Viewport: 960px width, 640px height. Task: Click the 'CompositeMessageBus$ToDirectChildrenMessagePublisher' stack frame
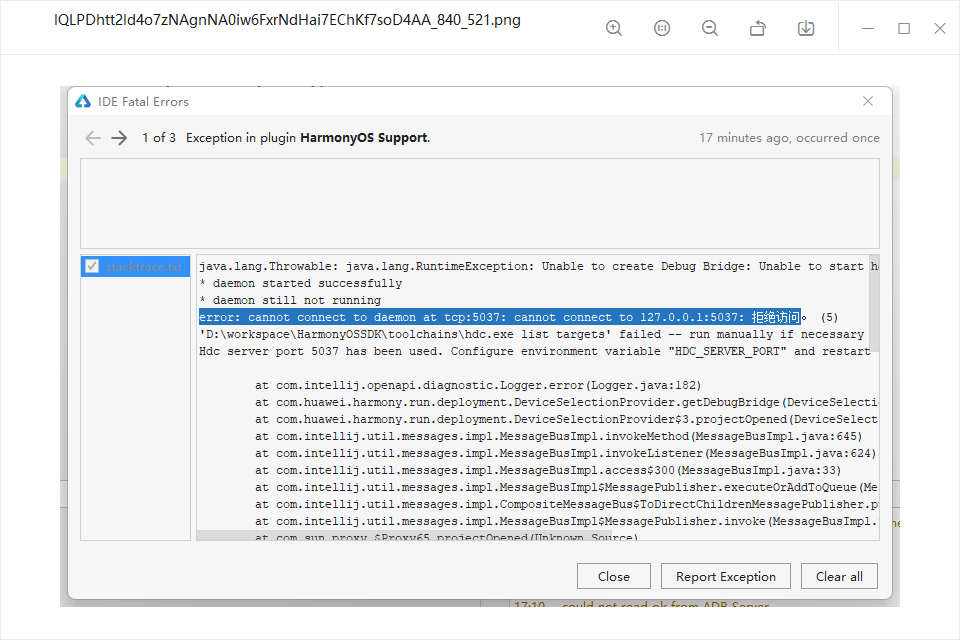tap(566, 505)
